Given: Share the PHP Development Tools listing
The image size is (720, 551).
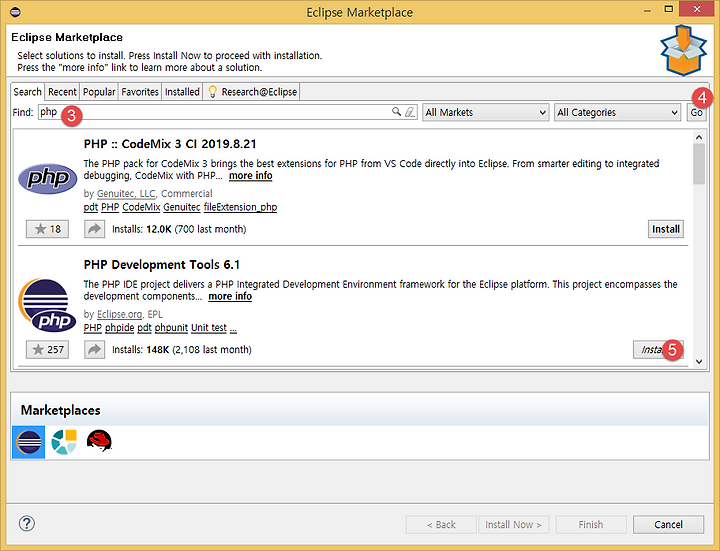Looking at the screenshot, I should 94,349.
